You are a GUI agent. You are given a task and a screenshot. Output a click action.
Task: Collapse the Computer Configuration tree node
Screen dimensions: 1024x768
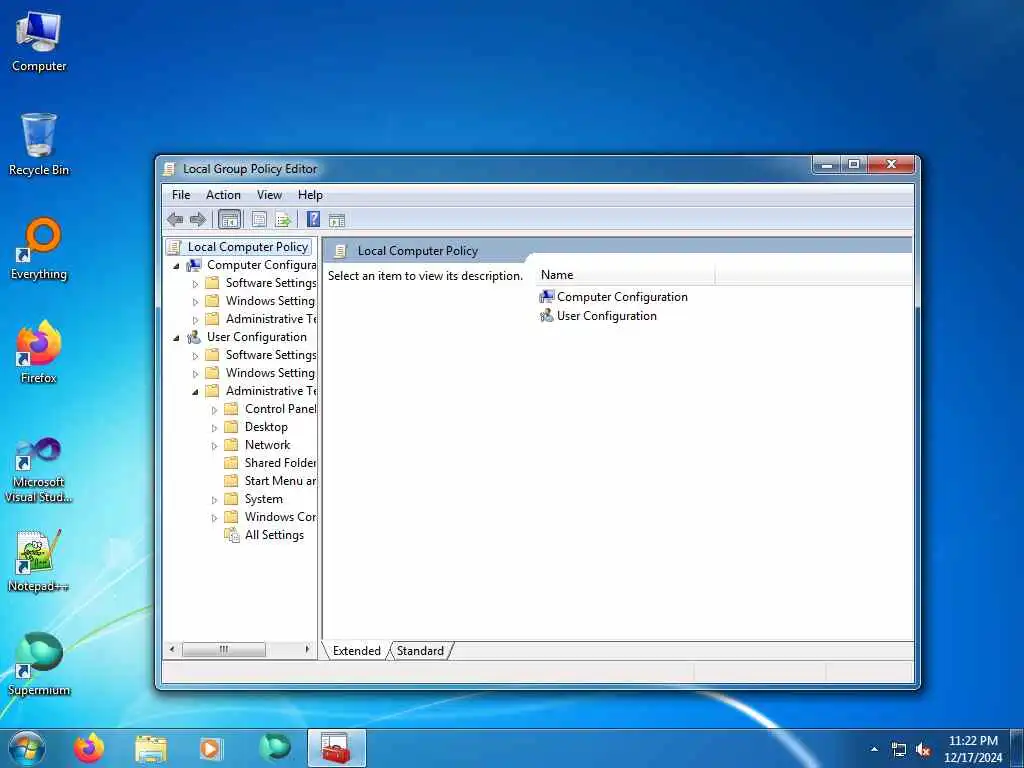click(176, 266)
